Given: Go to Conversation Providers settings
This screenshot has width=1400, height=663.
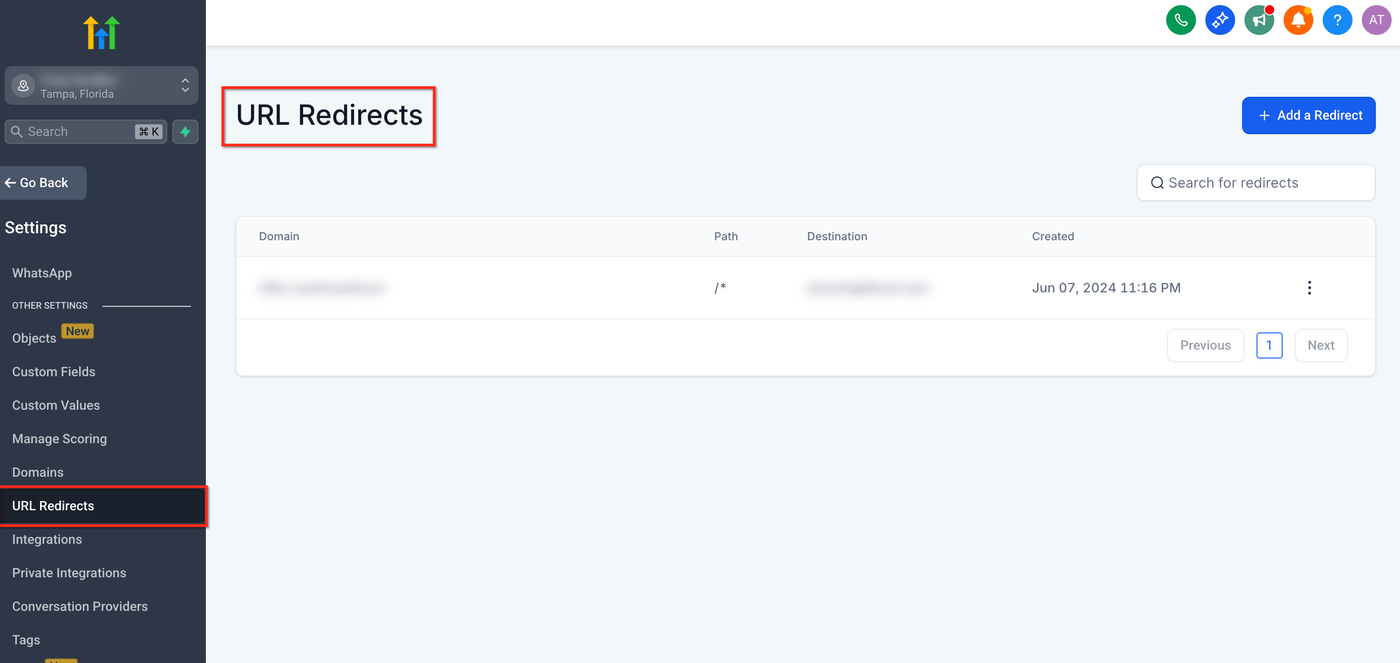Looking at the screenshot, I should click(80, 607).
